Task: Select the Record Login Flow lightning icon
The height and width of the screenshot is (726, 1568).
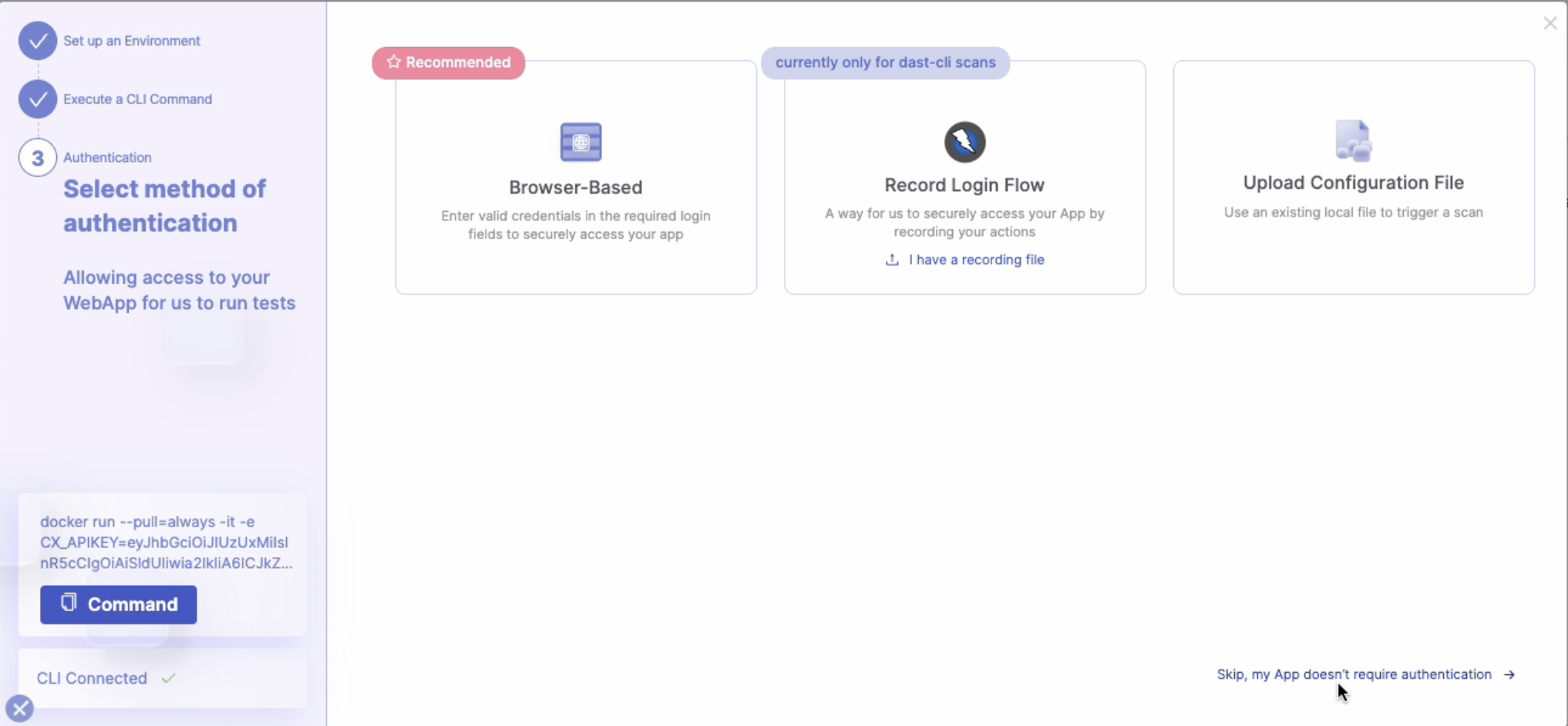Action: (x=964, y=142)
